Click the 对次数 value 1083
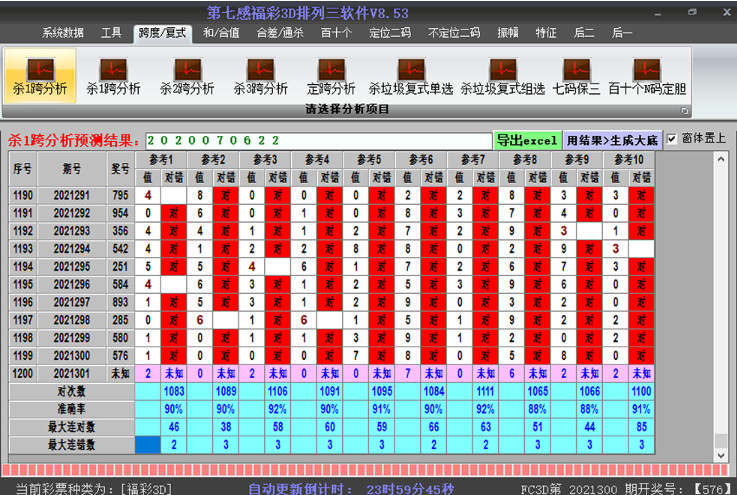Image resolution: width=737 pixels, height=495 pixels. point(173,392)
